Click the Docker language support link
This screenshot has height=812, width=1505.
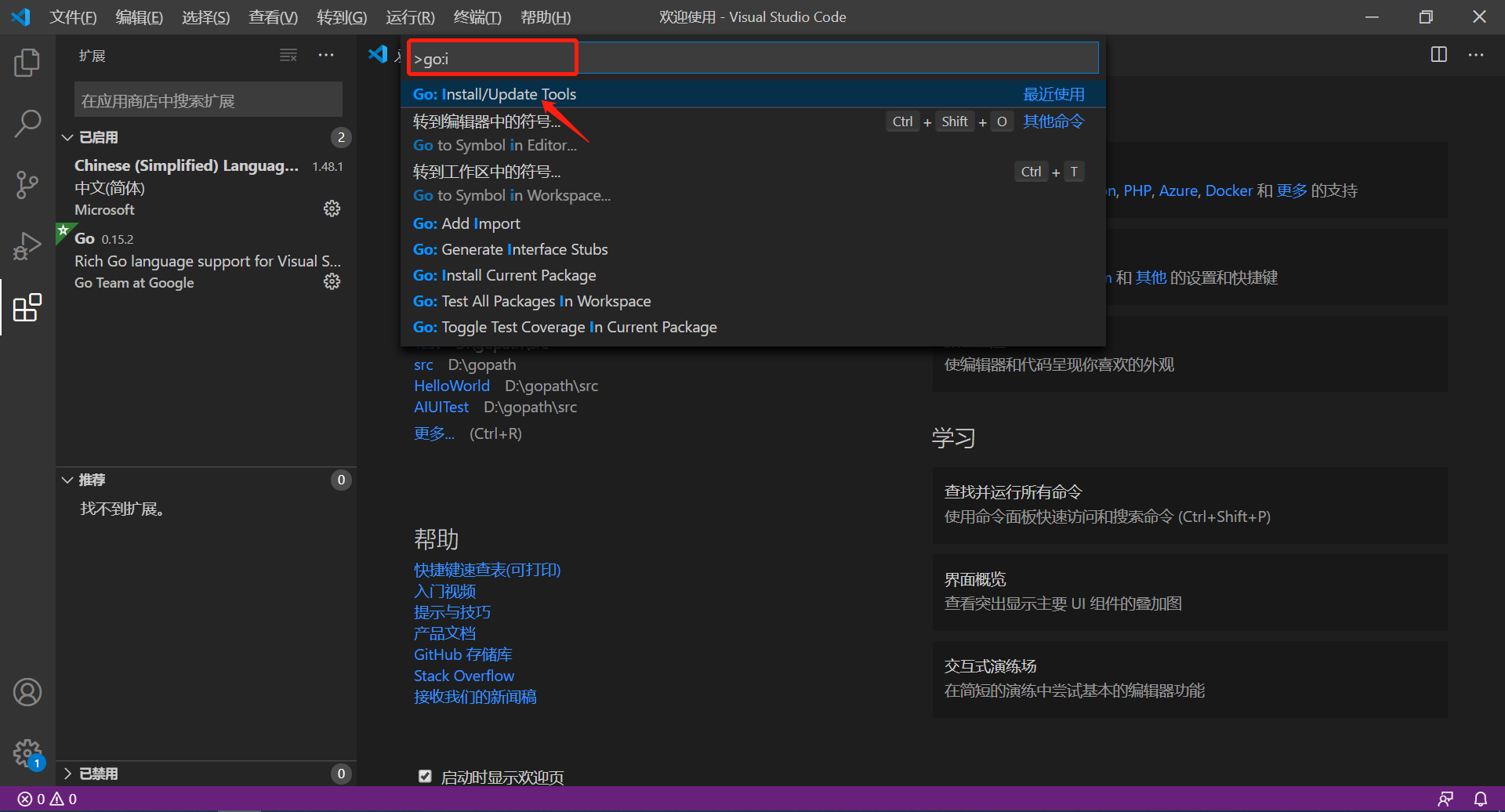click(x=1228, y=190)
